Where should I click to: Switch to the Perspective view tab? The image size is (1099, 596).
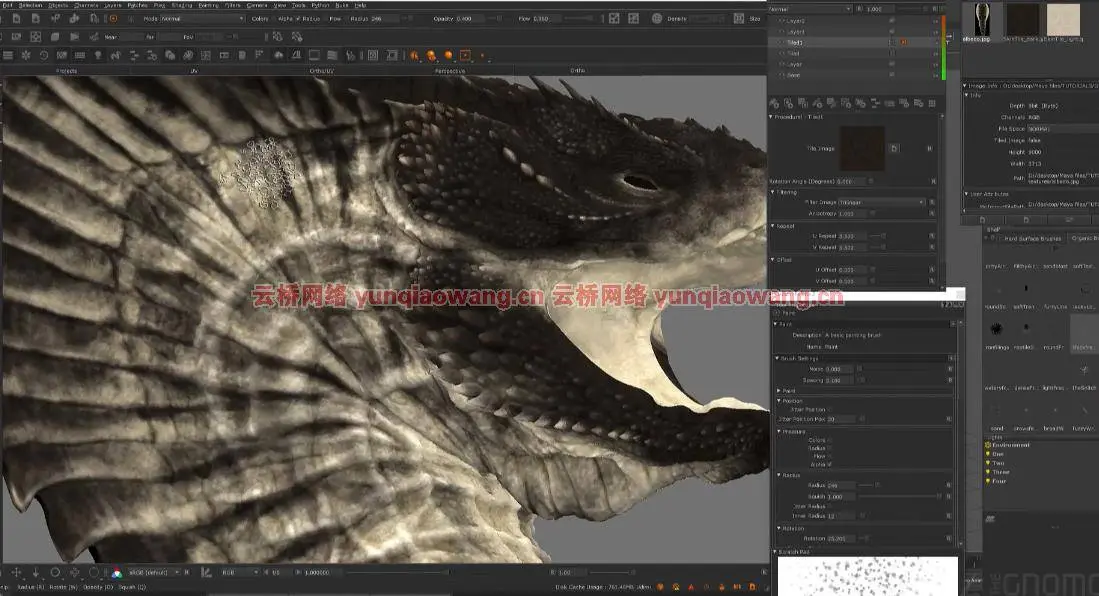(x=450, y=71)
